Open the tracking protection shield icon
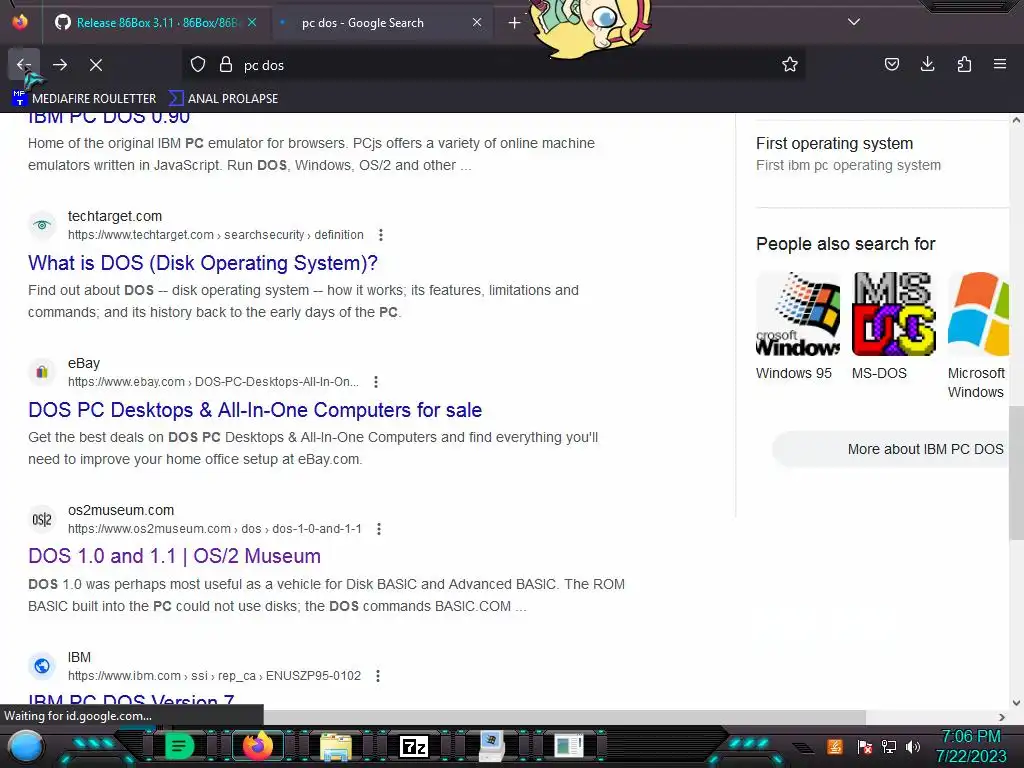The image size is (1024, 768). point(198,65)
